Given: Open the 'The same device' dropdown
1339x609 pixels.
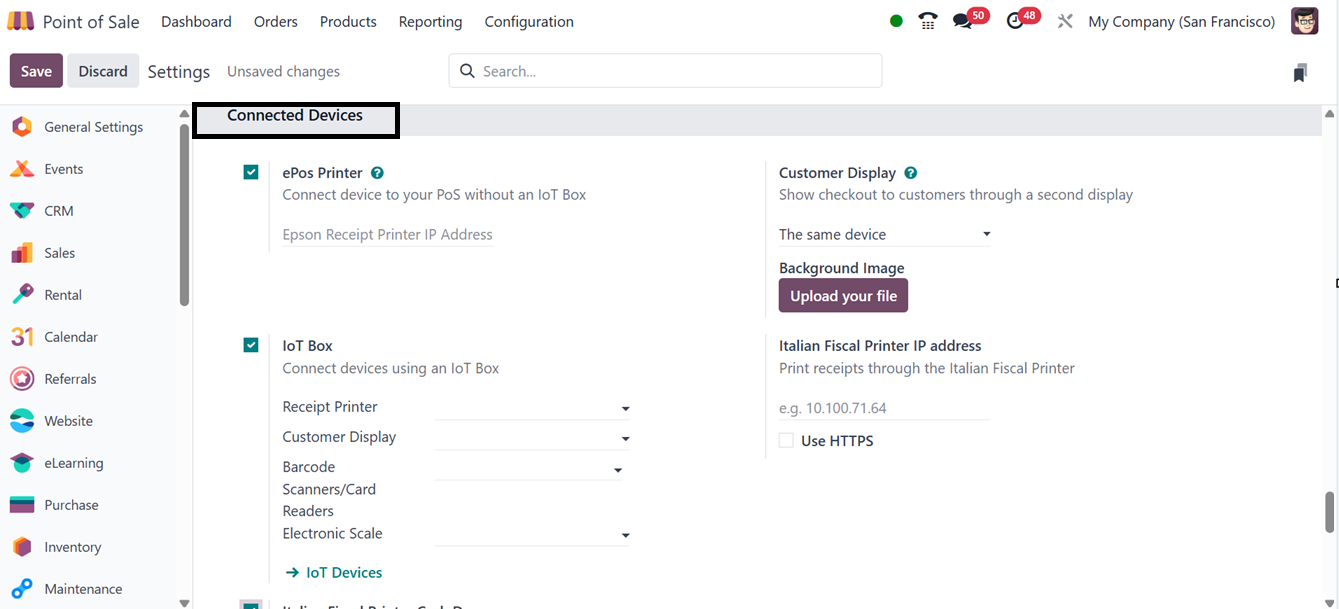Looking at the screenshot, I should [x=884, y=235].
